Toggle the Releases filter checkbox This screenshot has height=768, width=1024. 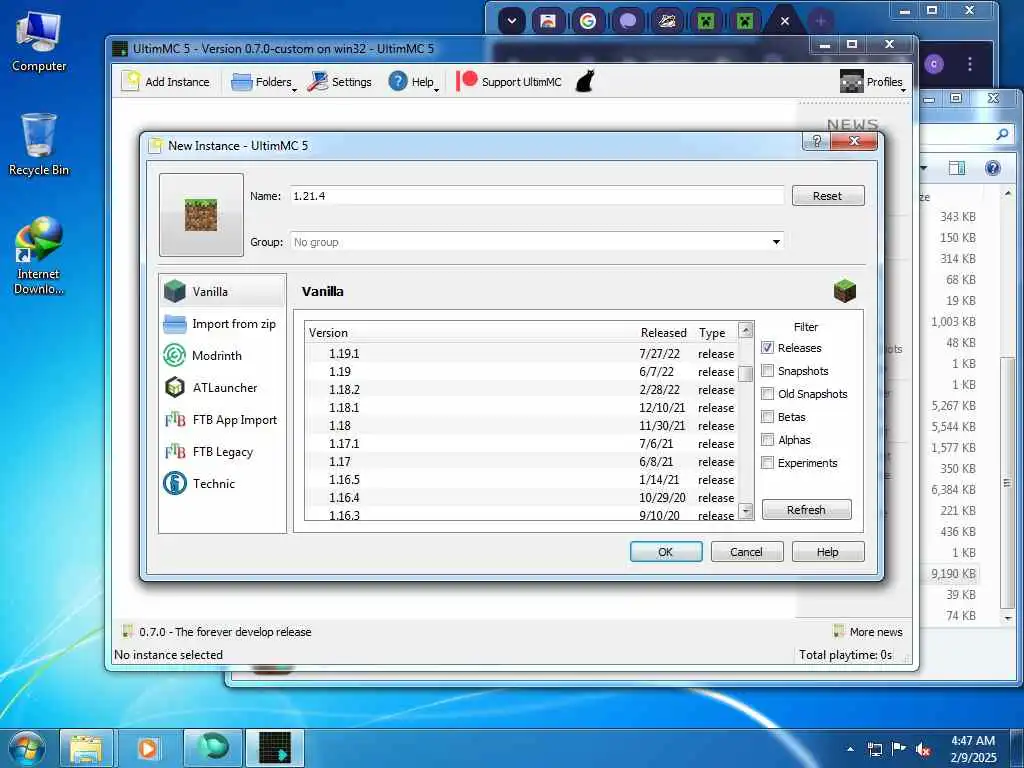coord(767,348)
